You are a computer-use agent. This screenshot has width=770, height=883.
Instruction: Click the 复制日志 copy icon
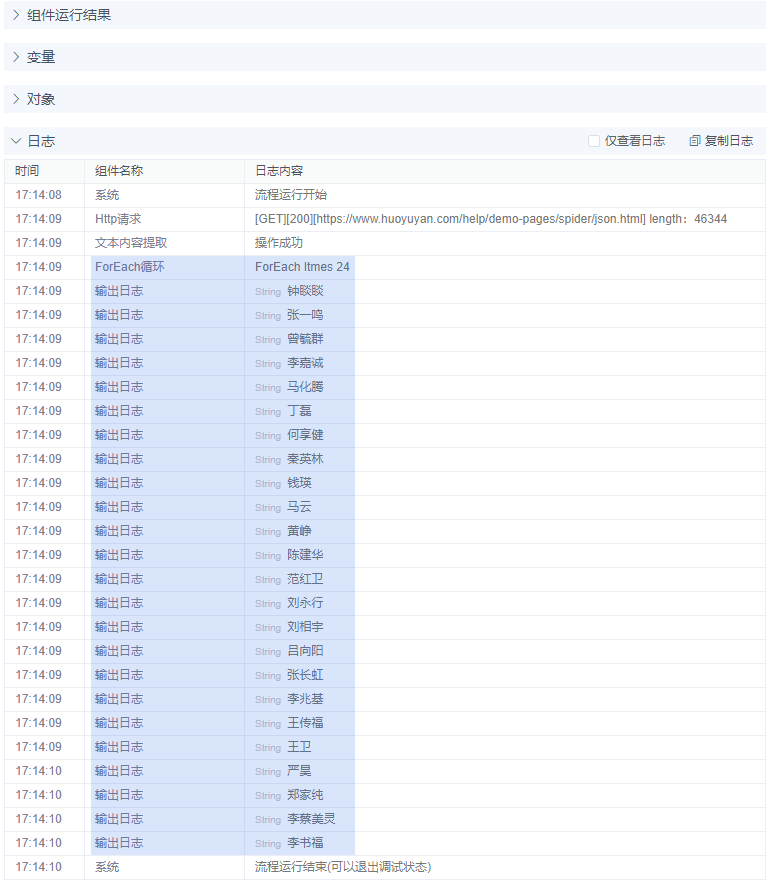tap(695, 141)
